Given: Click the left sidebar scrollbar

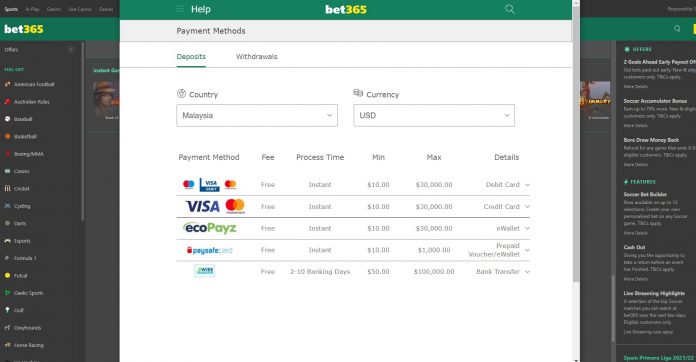Looking at the screenshot, I should click(x=83, y=131).
